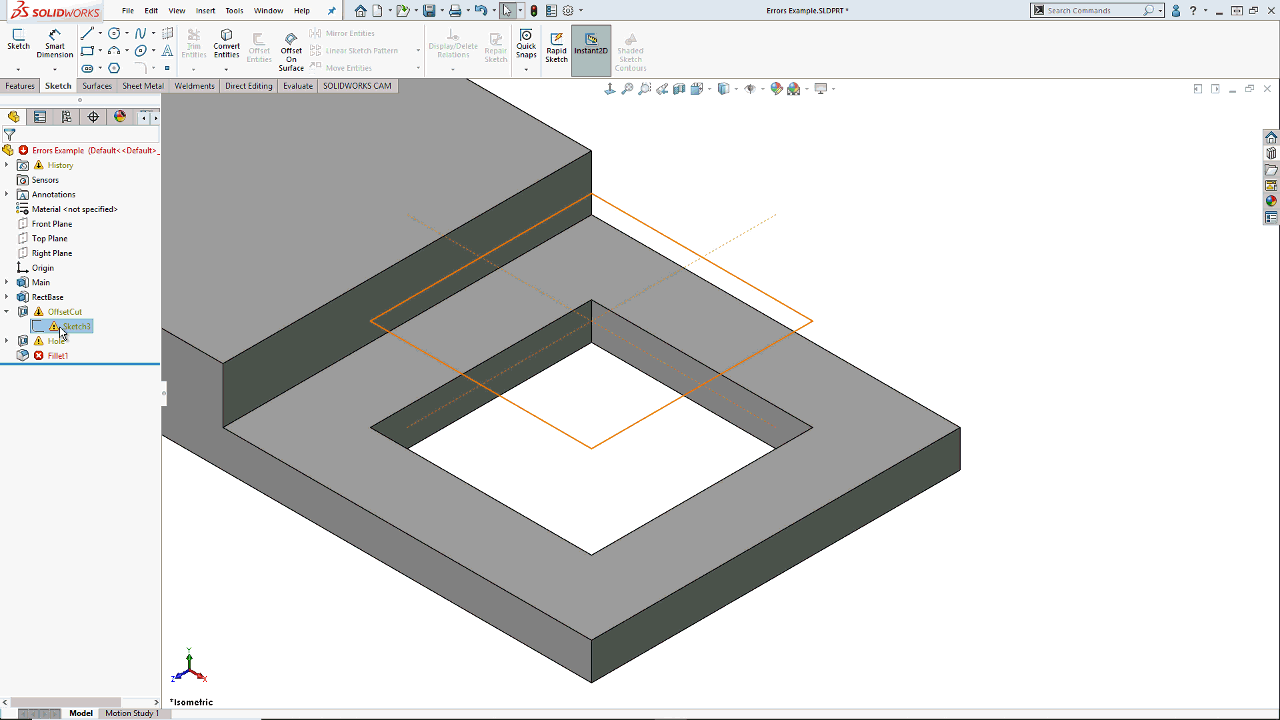This screenshot has height=720, width=1280.
Task: Switch to the SOLIDWORKS CAM tab
Action: click(357, 86)
